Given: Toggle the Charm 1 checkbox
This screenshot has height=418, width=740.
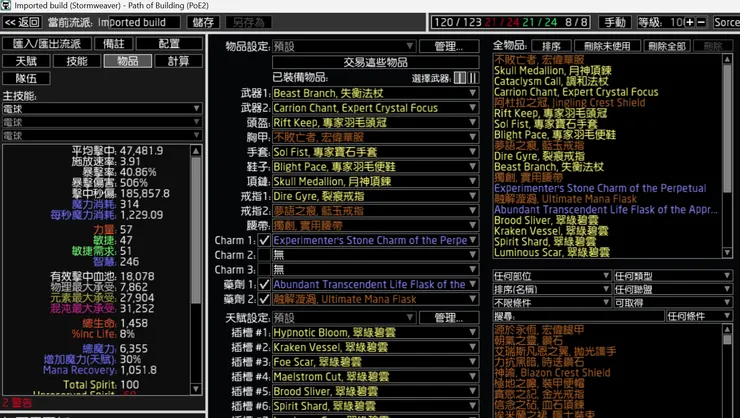Looking at the screenshot, I should click(264, 240).
